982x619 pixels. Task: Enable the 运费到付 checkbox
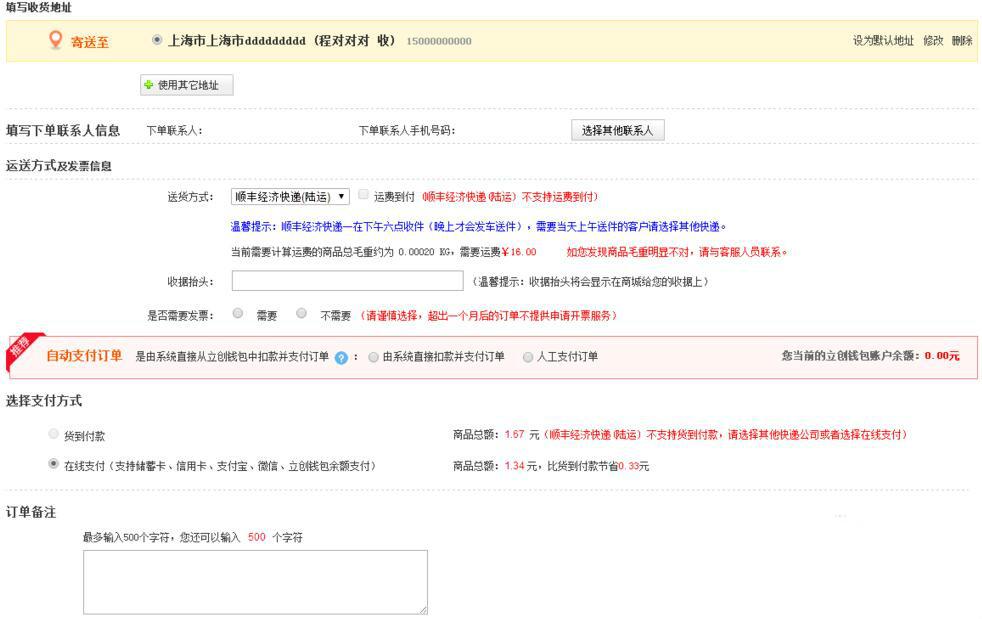pyautogui.click(x=364, y=195)
